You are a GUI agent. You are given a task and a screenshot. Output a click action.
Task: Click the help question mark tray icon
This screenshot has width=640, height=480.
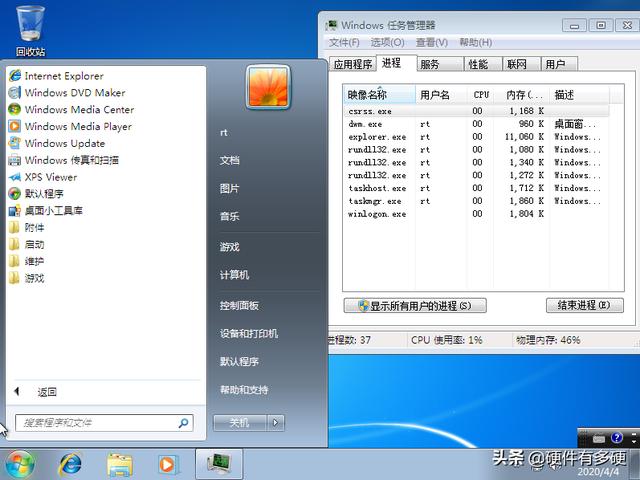pos(616,438)
